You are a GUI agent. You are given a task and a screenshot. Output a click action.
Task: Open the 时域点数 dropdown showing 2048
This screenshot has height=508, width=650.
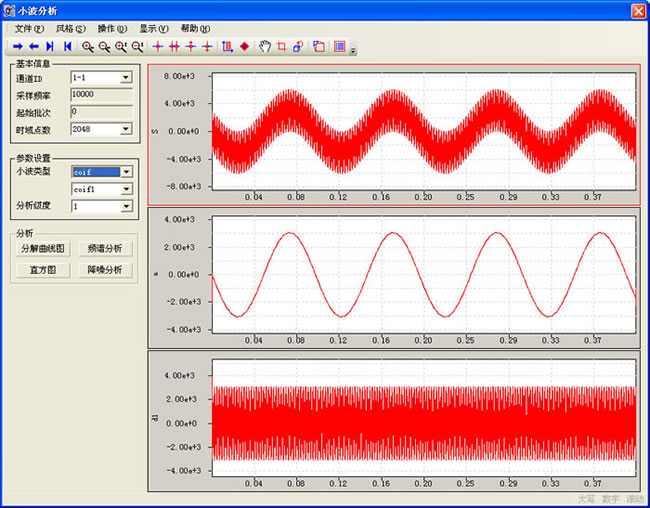coord(126,129)
